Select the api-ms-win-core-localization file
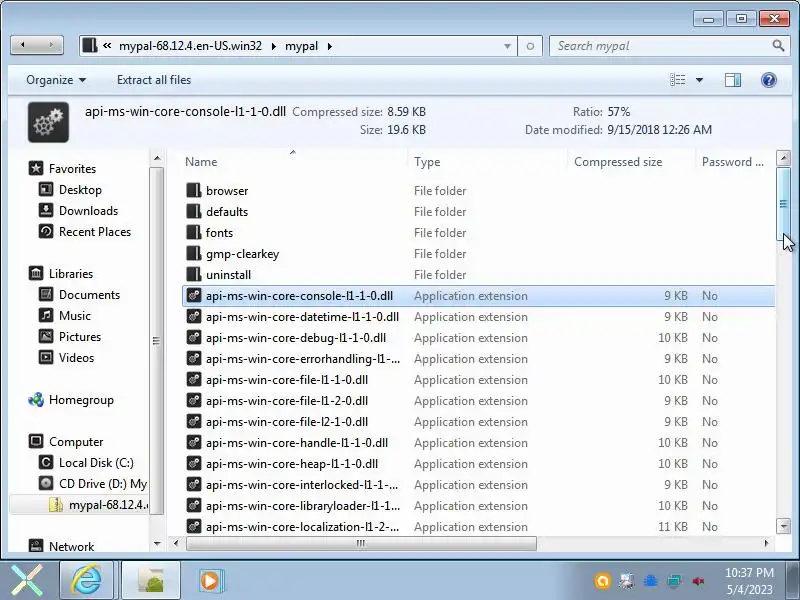 [x=303, y=527]
